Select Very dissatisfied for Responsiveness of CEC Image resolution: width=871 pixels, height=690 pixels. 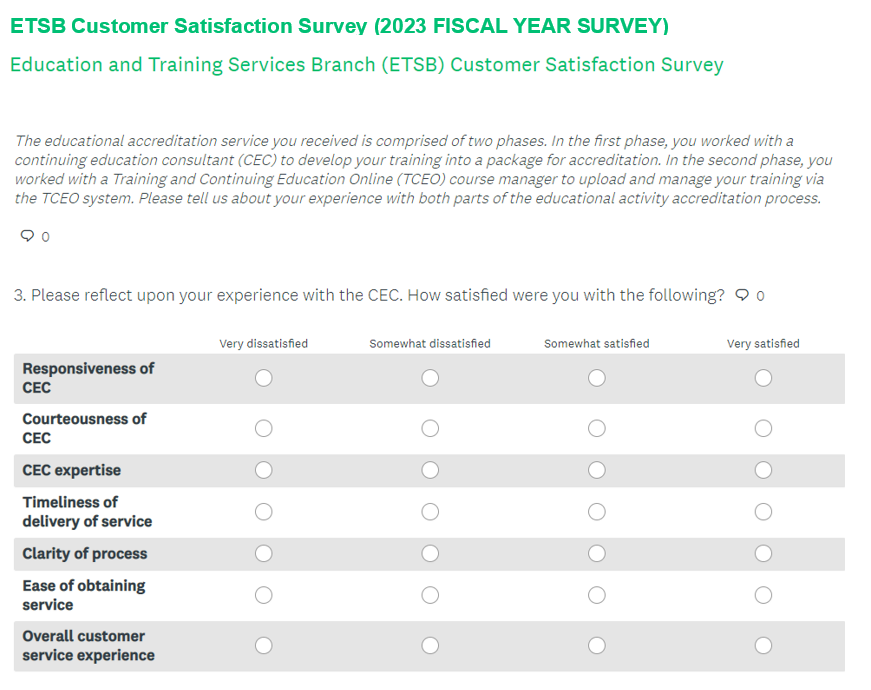(x=263, y=378)
